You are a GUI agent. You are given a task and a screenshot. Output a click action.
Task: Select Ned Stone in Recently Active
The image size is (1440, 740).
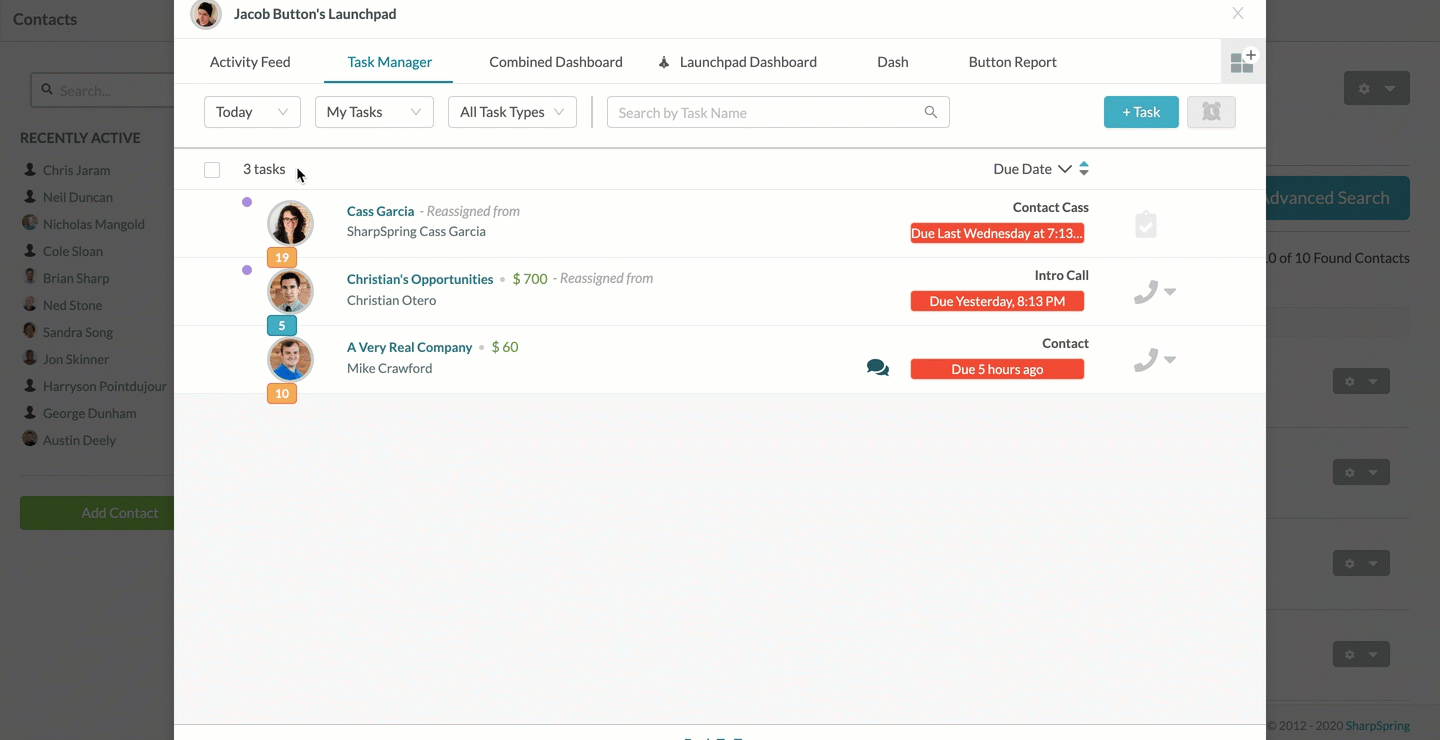(x=72, y=305)
